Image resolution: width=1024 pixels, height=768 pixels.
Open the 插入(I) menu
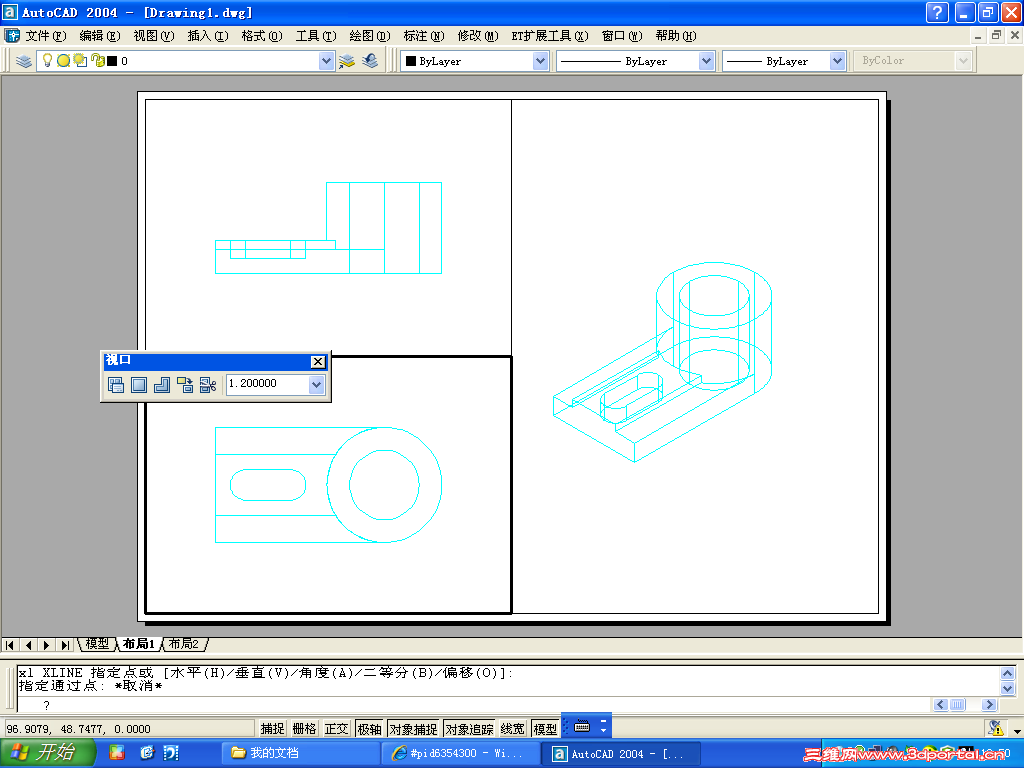coord(208,36)
